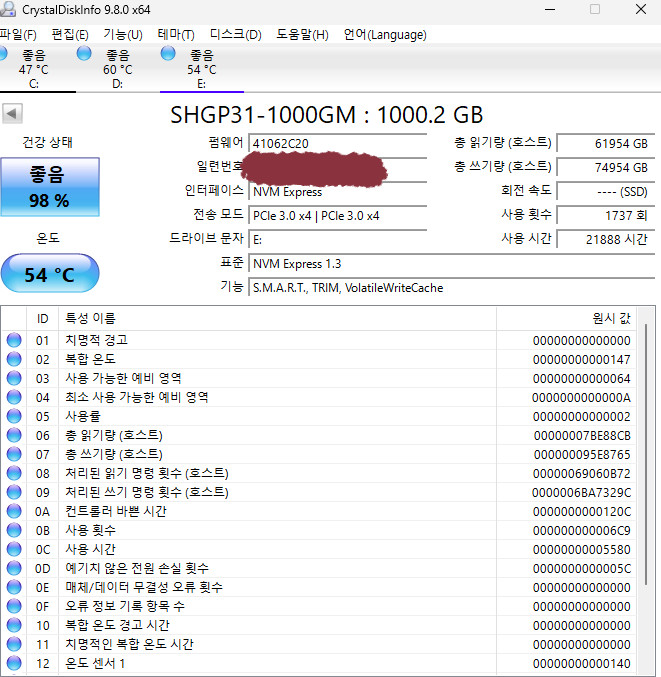Open the 파일(F) menu
Screen dimensions: 661x677
pyautogui.click(x=18, y=35)
